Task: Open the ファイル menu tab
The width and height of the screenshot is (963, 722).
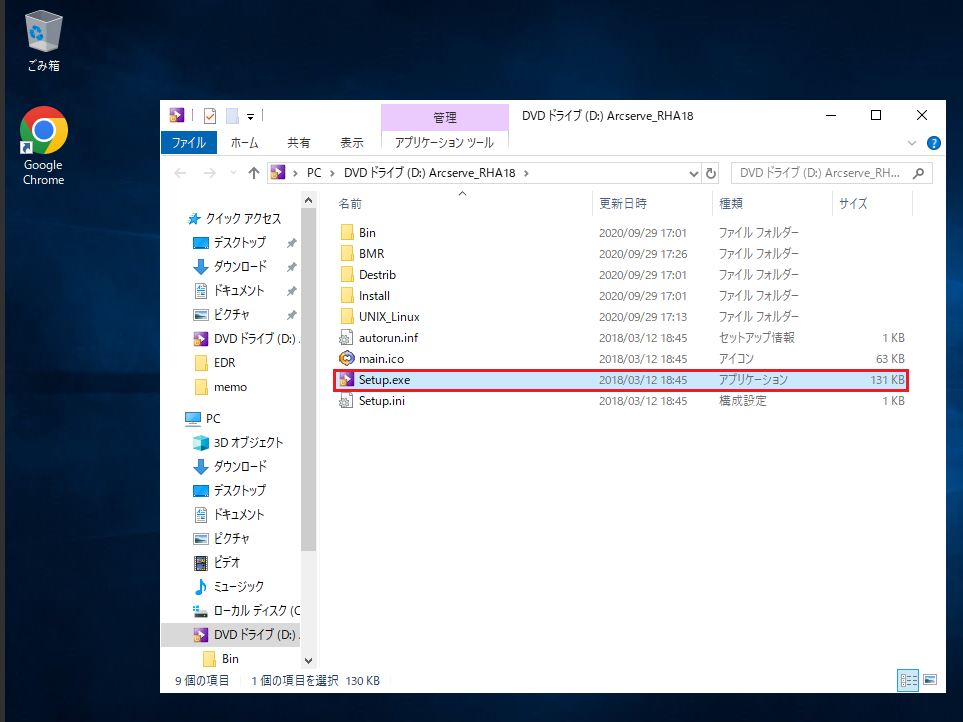Action: [189, 142]
